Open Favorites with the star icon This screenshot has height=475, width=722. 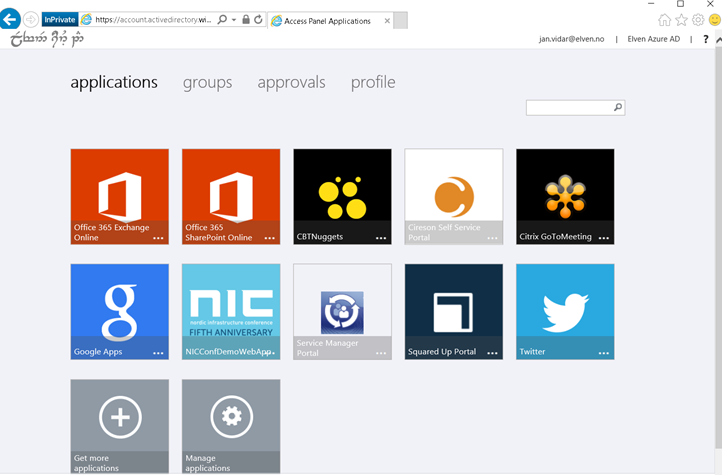(681, 20)
